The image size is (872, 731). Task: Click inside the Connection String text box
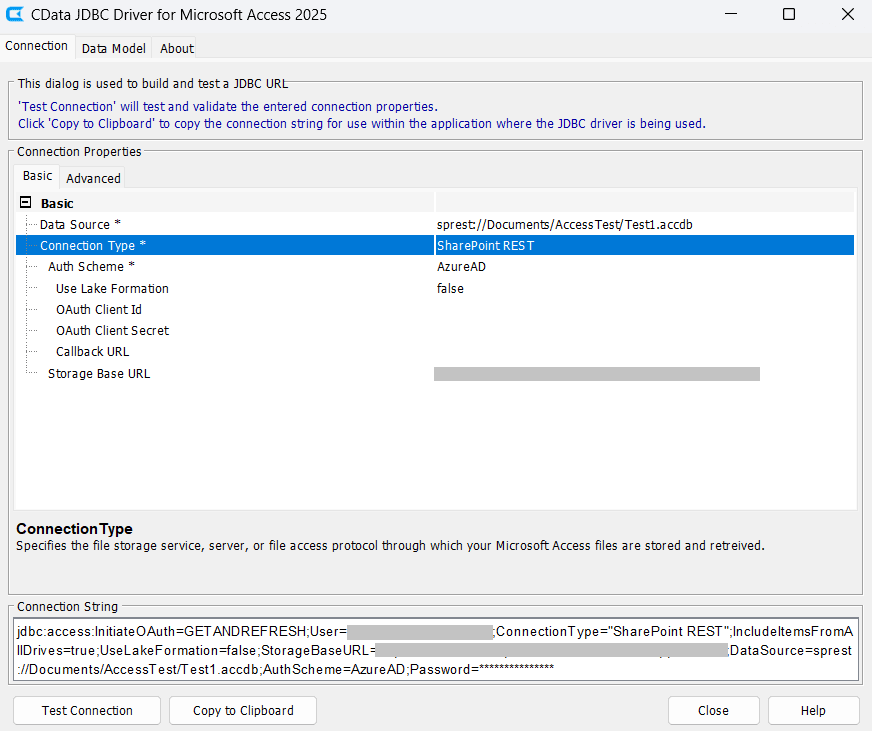coord(435,650)
